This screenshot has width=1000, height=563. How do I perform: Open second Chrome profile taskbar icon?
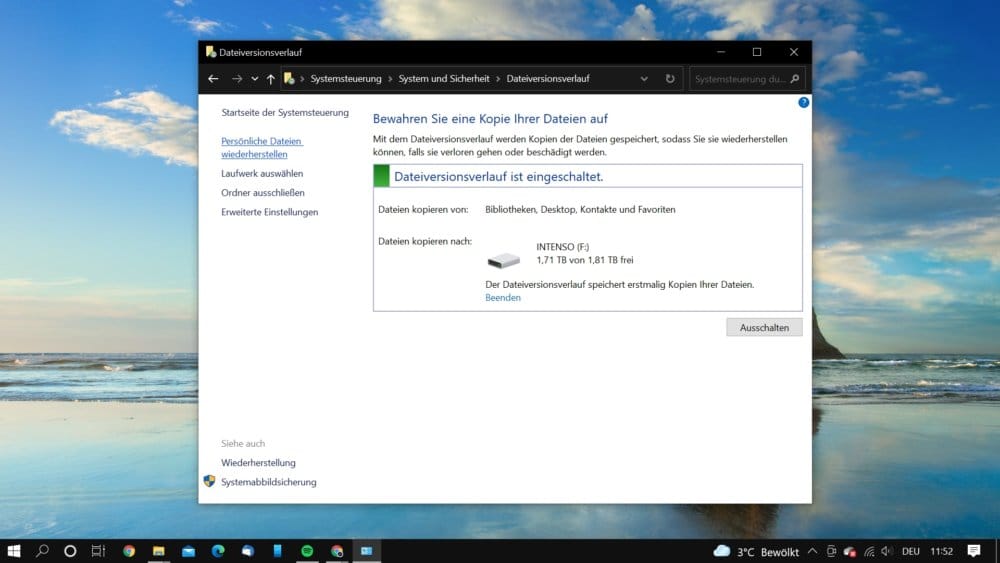(337, 551)
